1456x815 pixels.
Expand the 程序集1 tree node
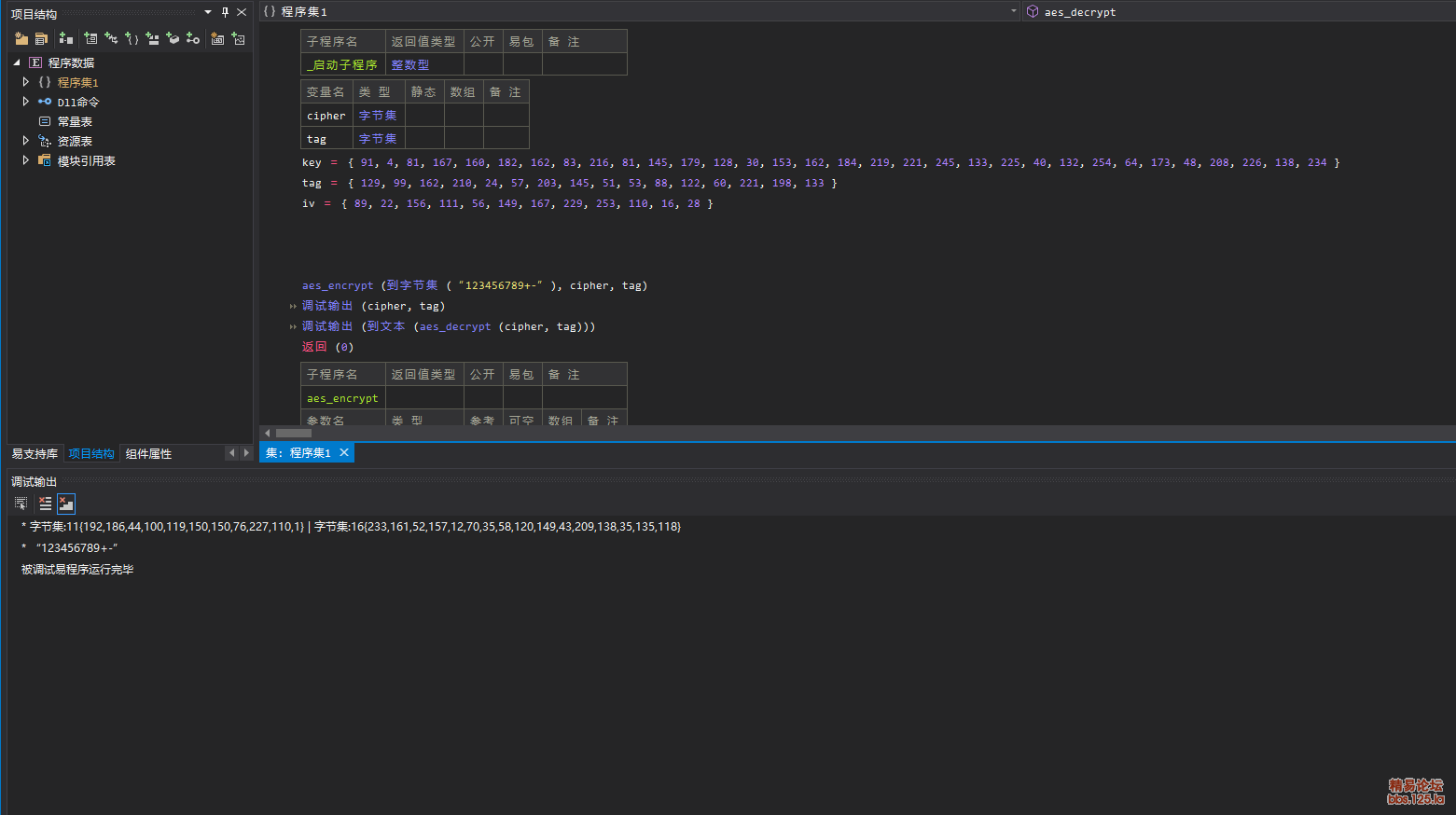click(x=26, y=82)
